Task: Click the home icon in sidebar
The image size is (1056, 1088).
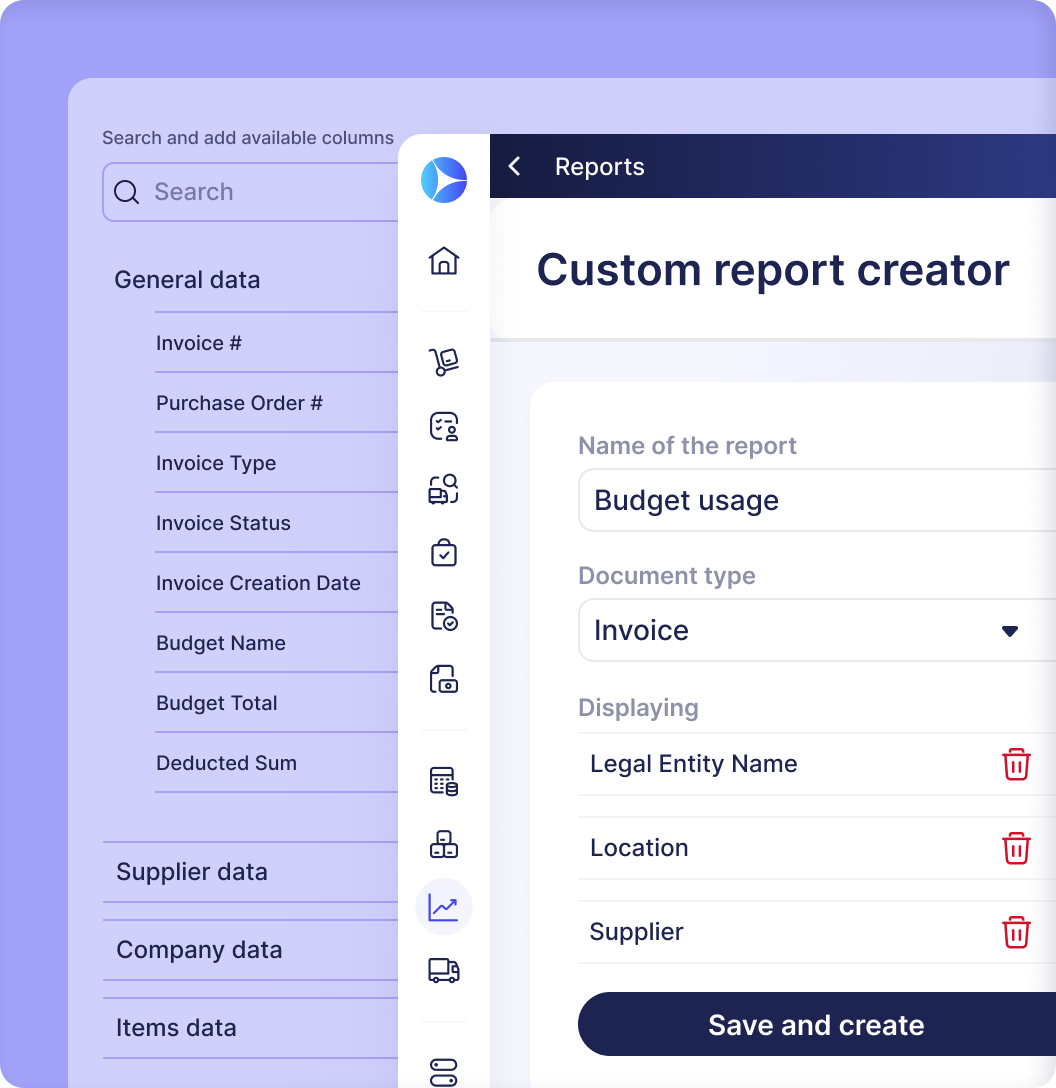Action: click(x=444, y=261)
